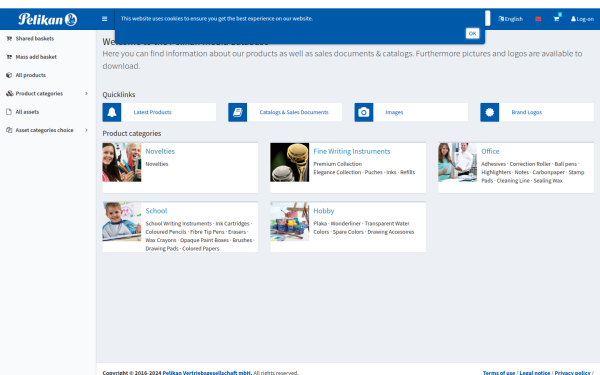Toggle the hamburger sidebar menu
Screen dimensions: 600x375
click(x=104, y=19)
